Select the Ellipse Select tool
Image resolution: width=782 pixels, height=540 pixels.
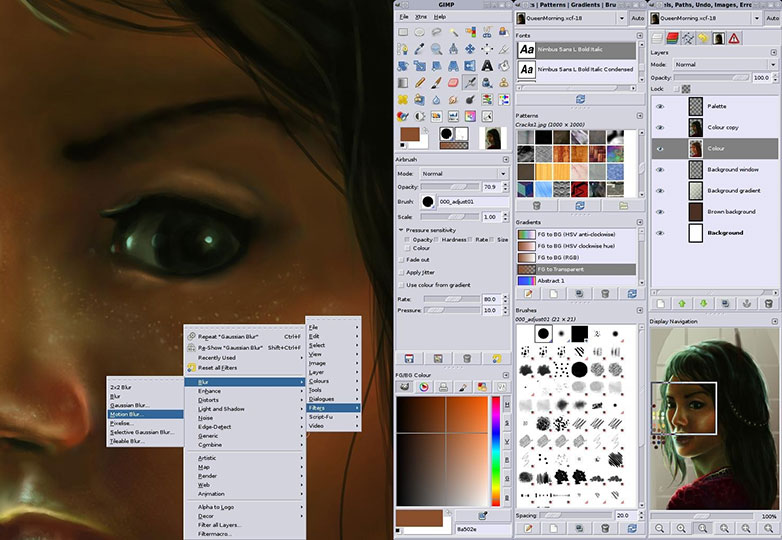pos(419,32)
